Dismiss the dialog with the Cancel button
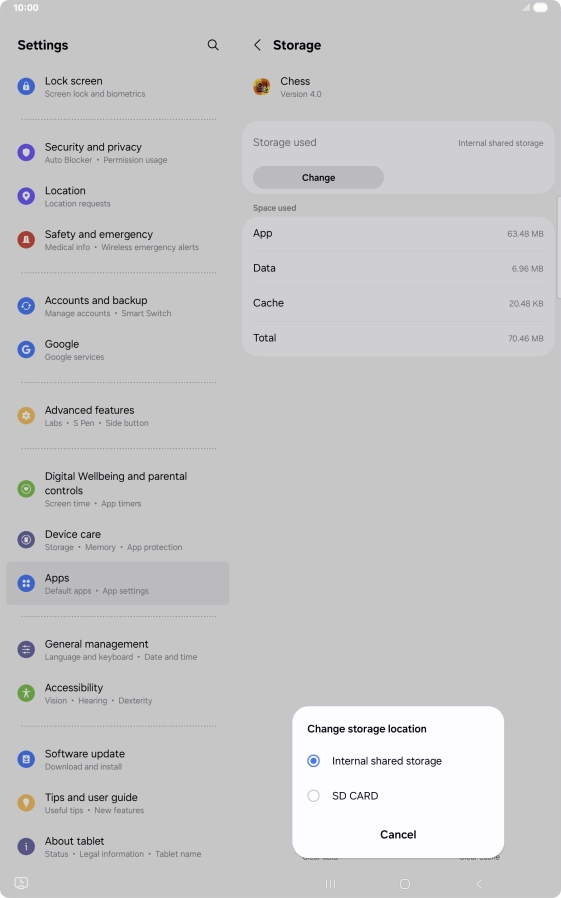 click(398, 834)
